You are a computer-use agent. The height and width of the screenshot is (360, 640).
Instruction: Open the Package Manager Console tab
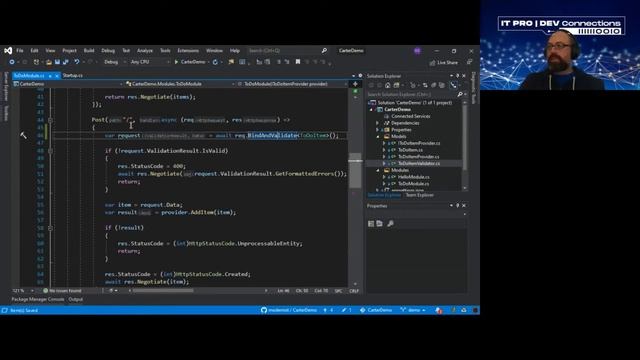tap(38, 299)
